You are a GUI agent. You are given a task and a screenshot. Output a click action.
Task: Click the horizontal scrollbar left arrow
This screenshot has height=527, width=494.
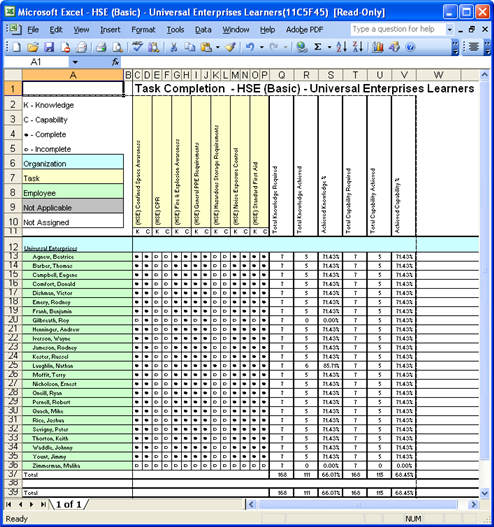point(251,504)
